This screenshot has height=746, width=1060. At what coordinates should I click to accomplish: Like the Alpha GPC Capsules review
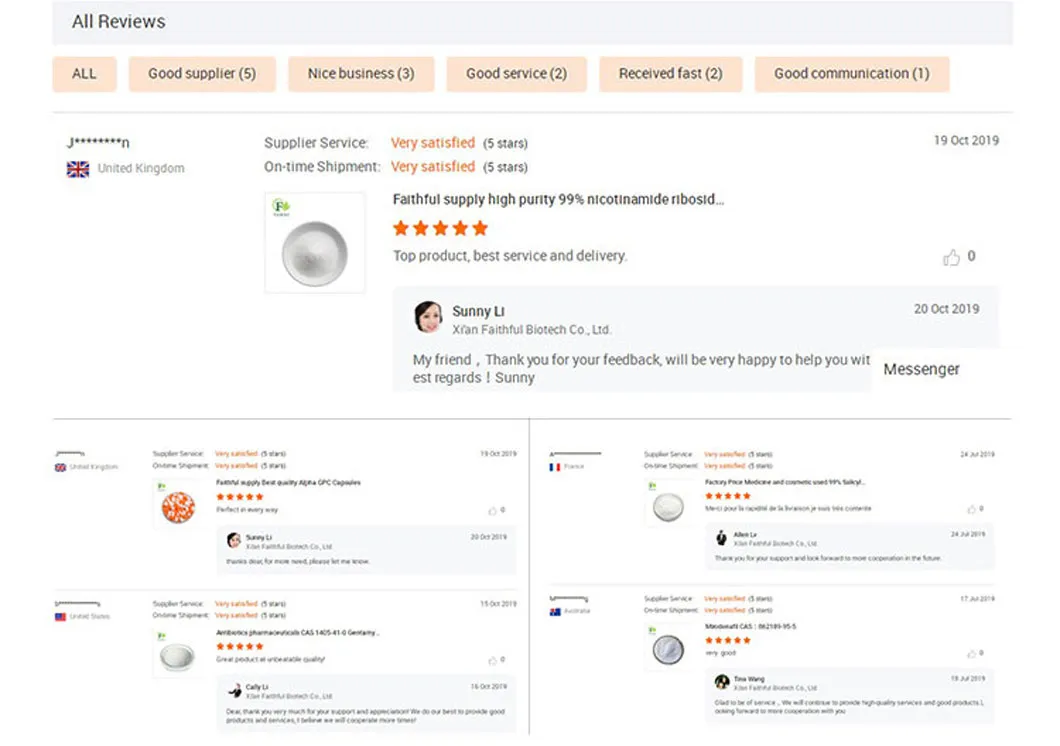(492, 510)
